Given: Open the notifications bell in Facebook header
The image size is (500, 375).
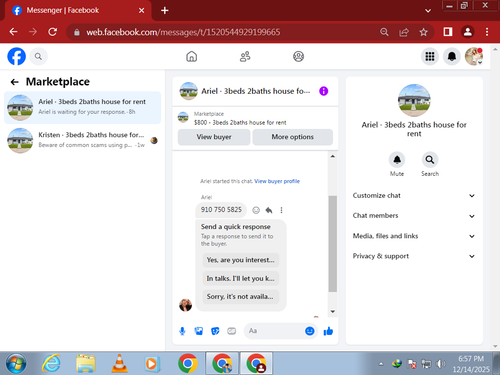Looking at the screenshot, I should point(452,57).
